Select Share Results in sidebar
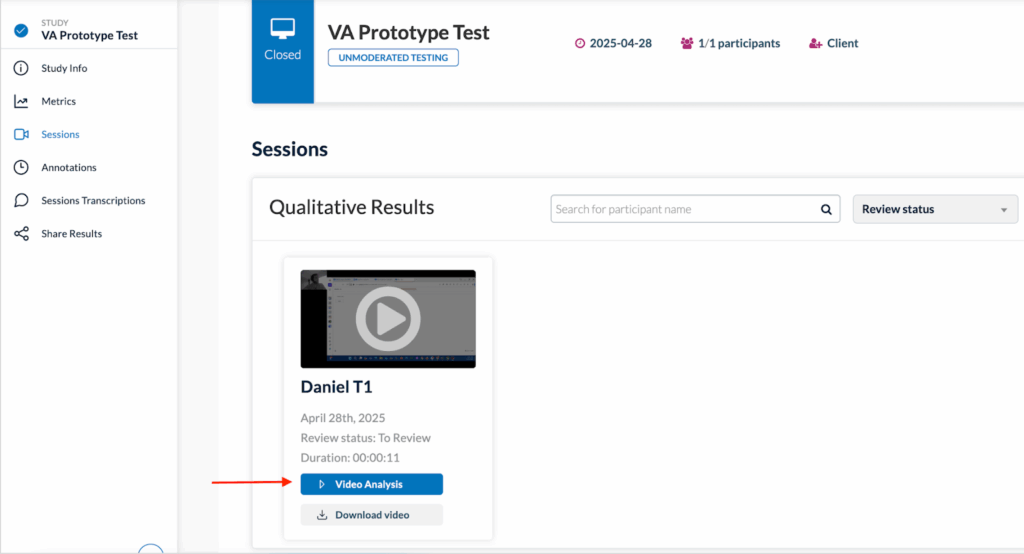The image size is (1024, 554). (x=71, y=233)
